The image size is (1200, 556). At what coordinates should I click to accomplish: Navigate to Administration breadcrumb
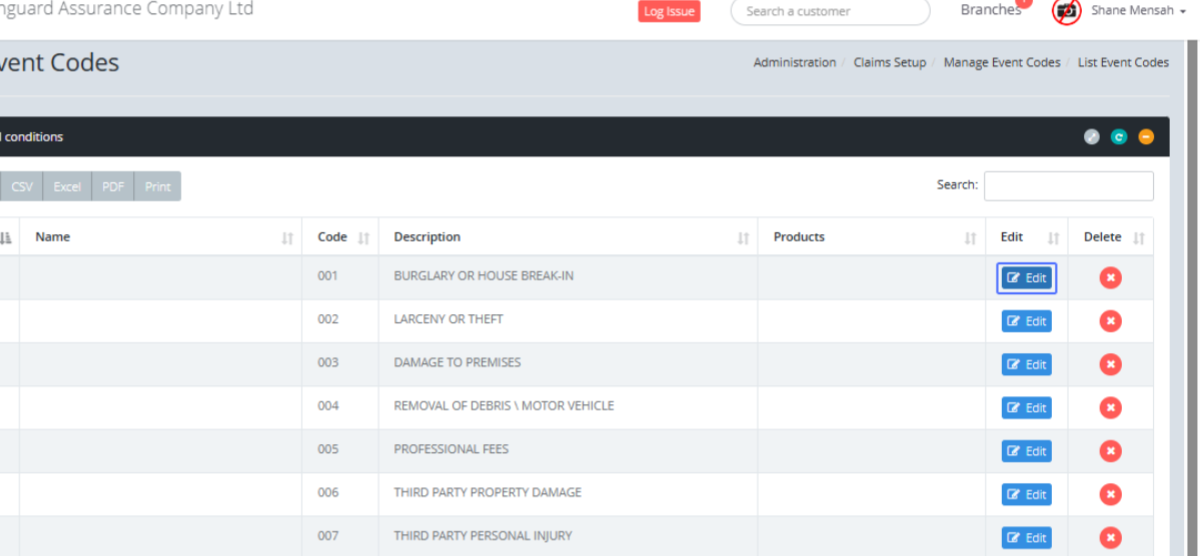pyautogui.click(x=794, y=62)
